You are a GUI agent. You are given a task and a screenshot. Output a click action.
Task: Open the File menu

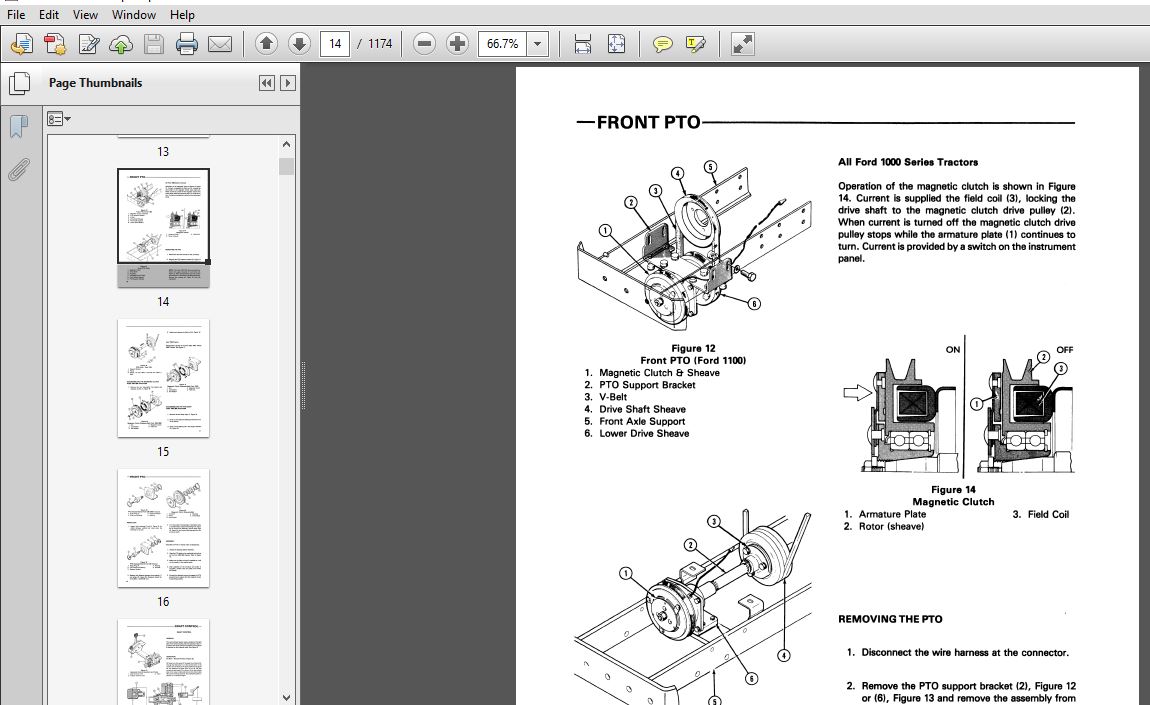click(15, 15)
